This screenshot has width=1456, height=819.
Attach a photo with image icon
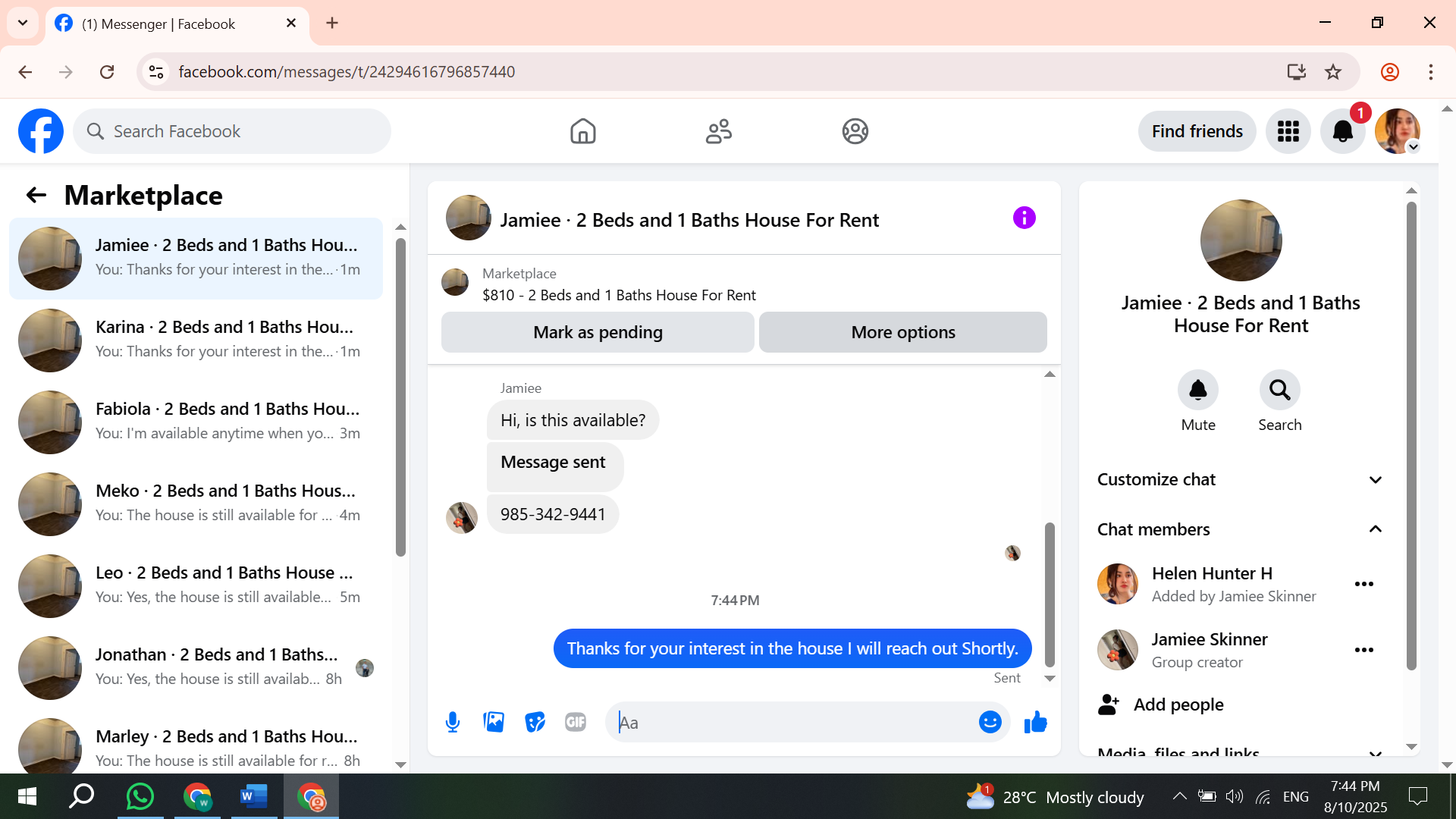point(494,722)
